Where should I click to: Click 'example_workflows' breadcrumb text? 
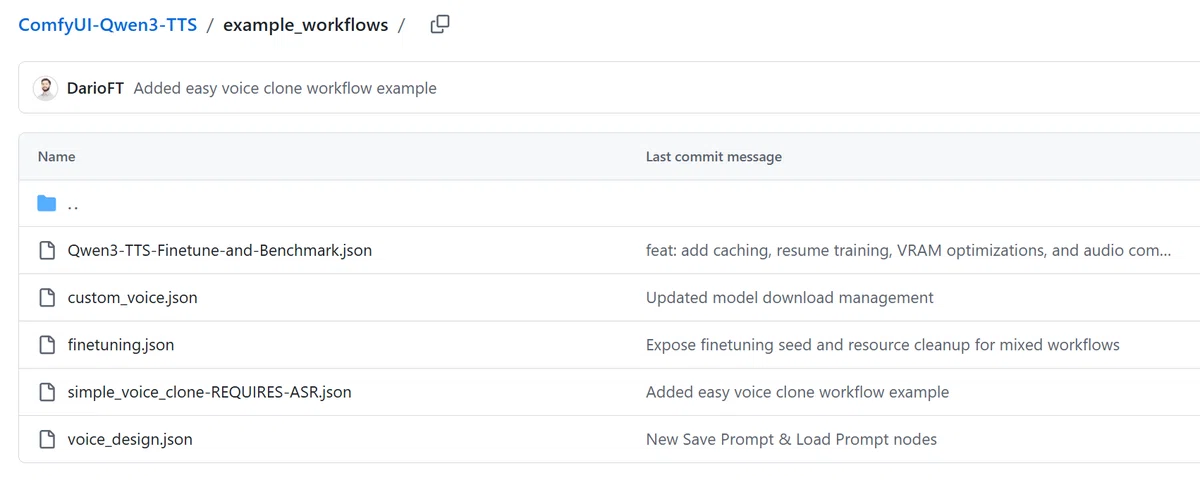coord(305,25)
